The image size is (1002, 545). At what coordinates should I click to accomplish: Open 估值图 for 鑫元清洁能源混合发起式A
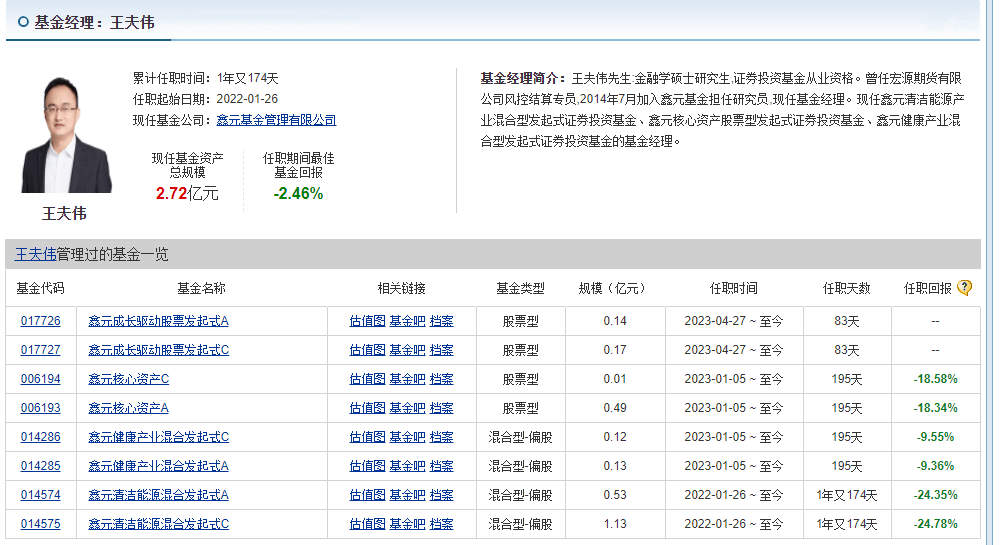(367, 495)
